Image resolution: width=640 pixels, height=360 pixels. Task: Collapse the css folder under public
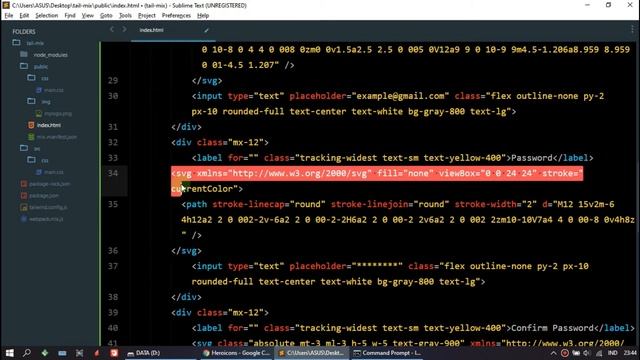point(31,78)
